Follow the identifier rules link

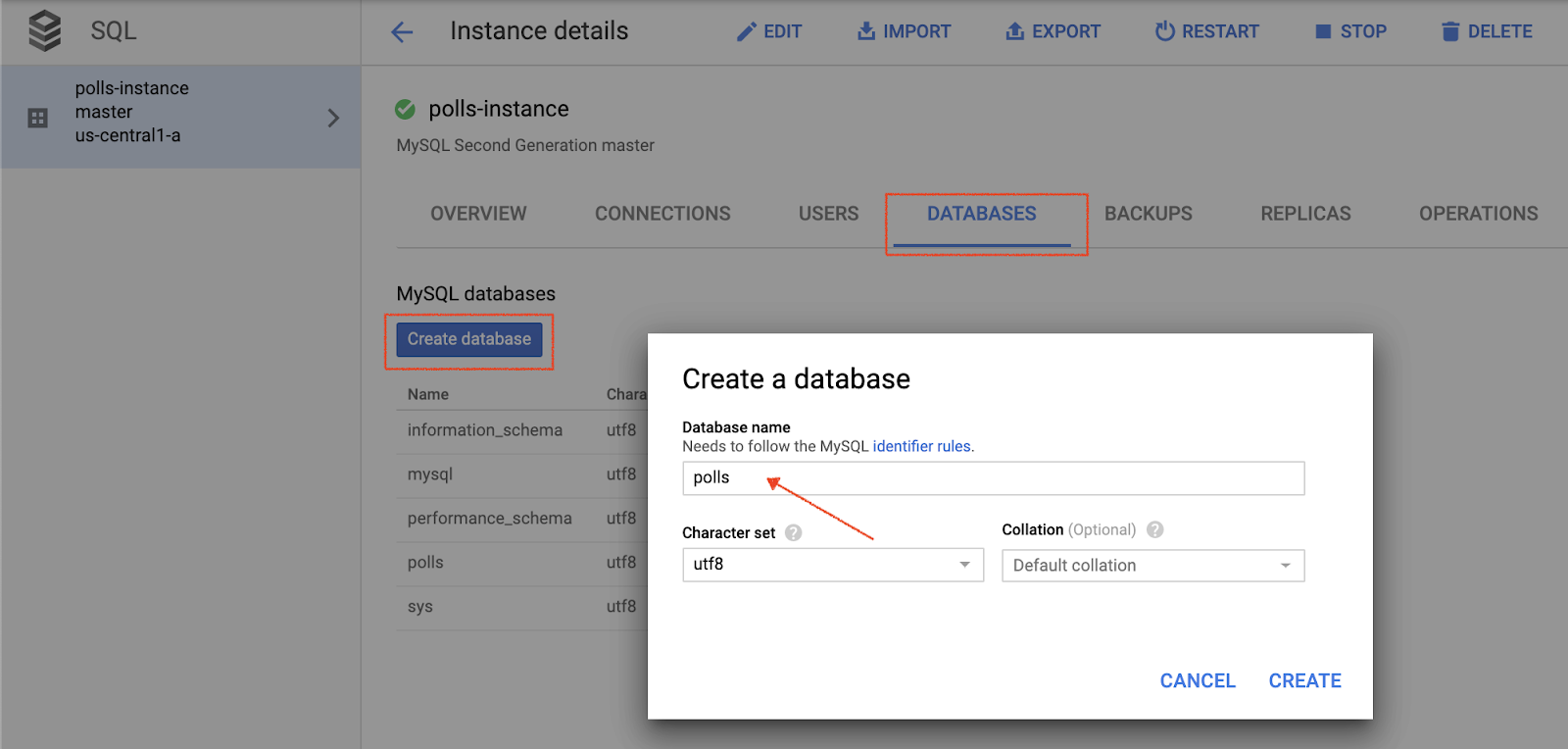[x=921, y=446]
